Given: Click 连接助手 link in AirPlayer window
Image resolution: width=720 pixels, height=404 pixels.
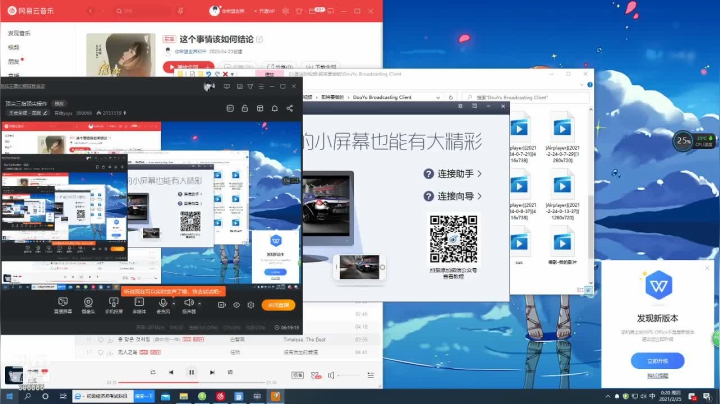Looking at the screenshot, I should tap(452, 174).
